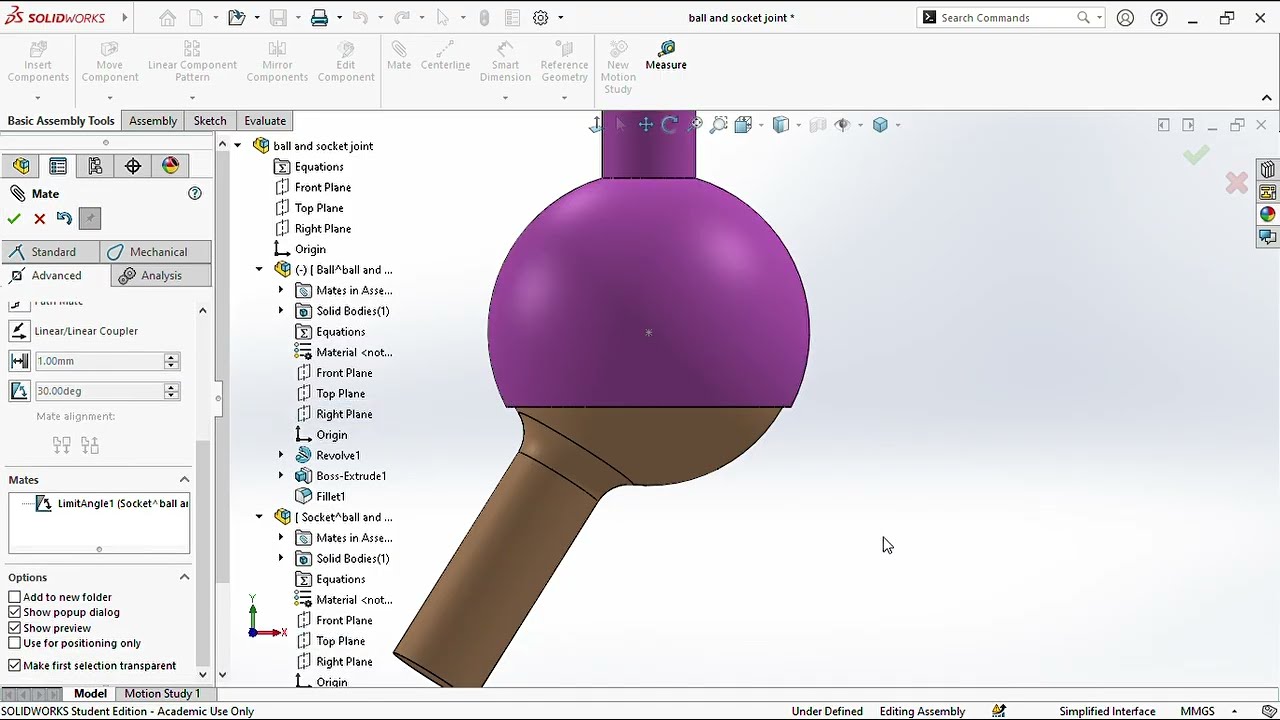
Task: Open the Appearances color wheel in task pane
Action: tap(1267, 214)
